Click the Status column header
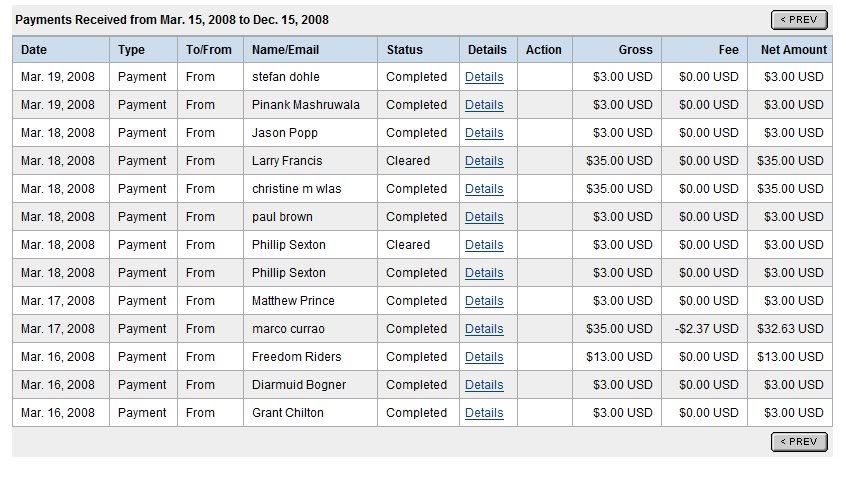The height and width of the screenshot is (477, 846). tap(405, 50)
